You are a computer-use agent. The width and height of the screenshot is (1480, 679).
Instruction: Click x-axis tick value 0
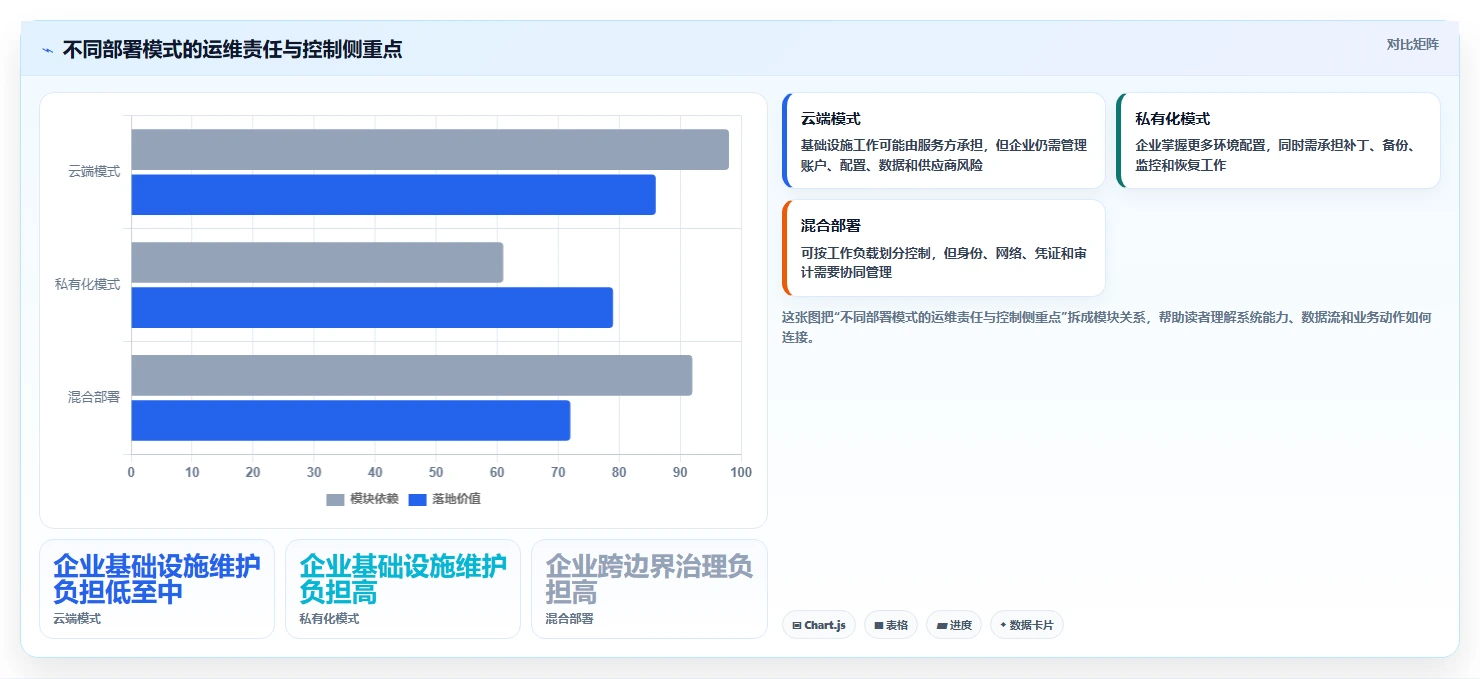click(131, 472)
